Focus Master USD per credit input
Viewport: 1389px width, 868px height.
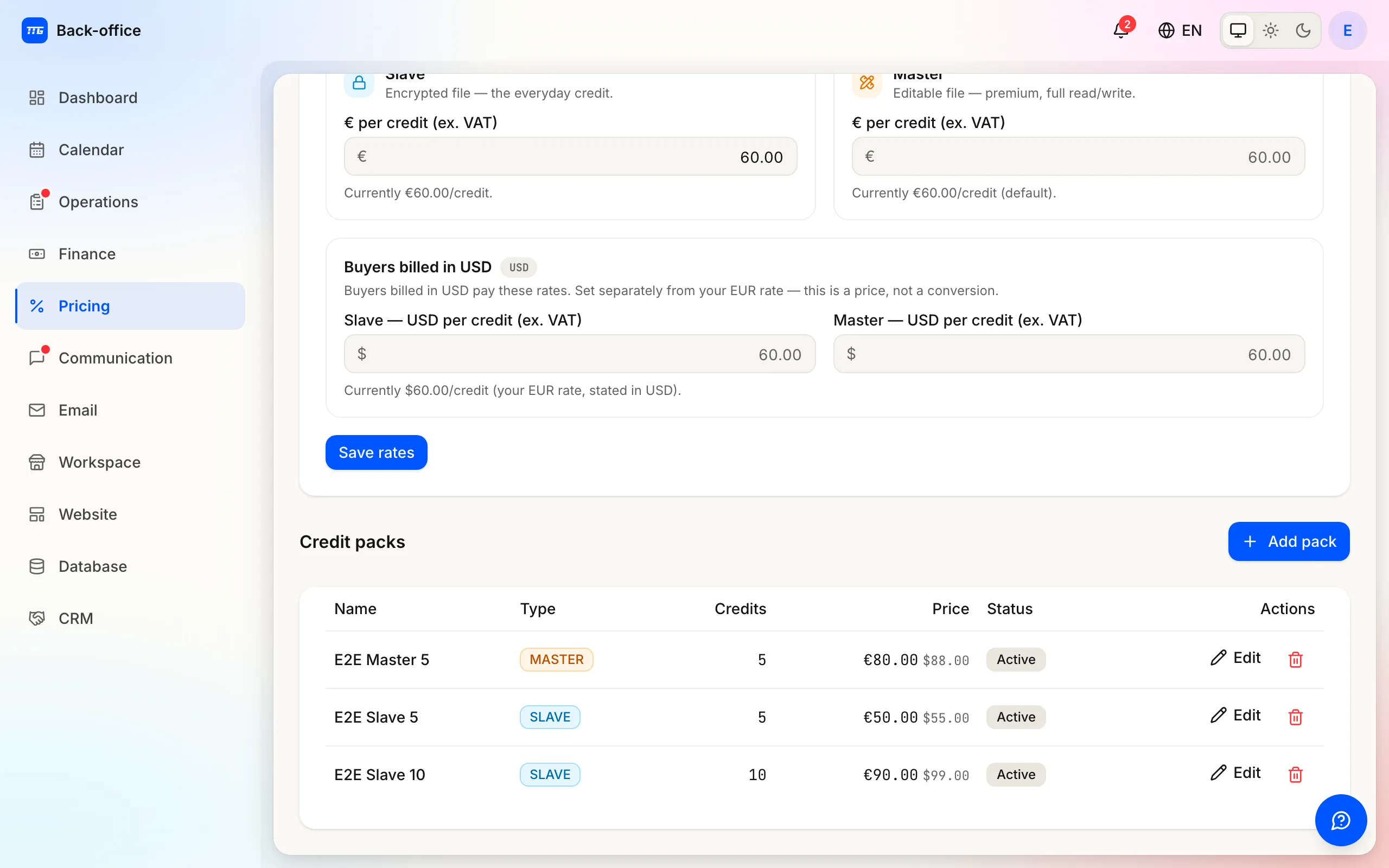pyautogui.click(x=1069, y=354)
